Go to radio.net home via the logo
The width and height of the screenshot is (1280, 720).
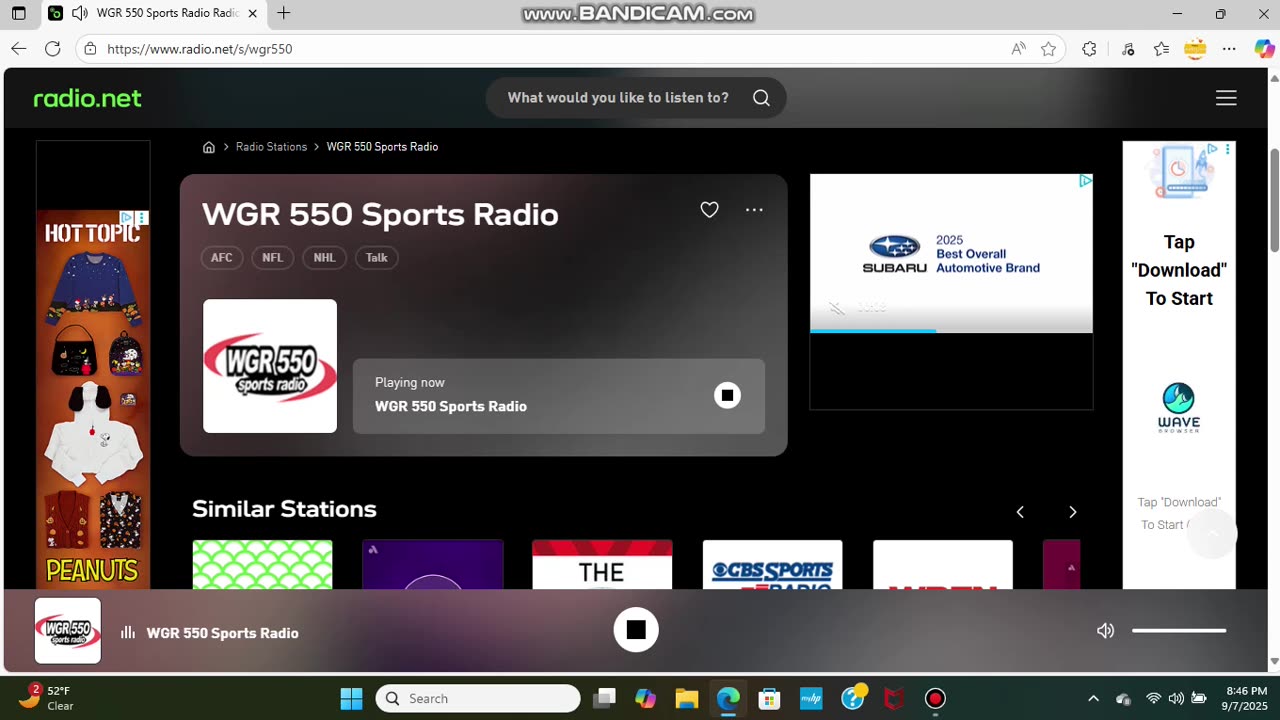click(x=88, y=98)
